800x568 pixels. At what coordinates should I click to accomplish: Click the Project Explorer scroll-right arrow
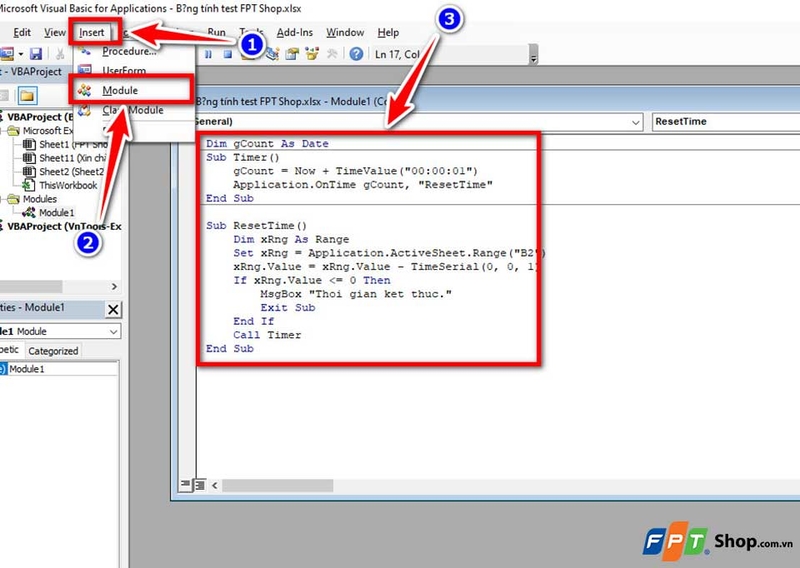(x=114, y=286)
